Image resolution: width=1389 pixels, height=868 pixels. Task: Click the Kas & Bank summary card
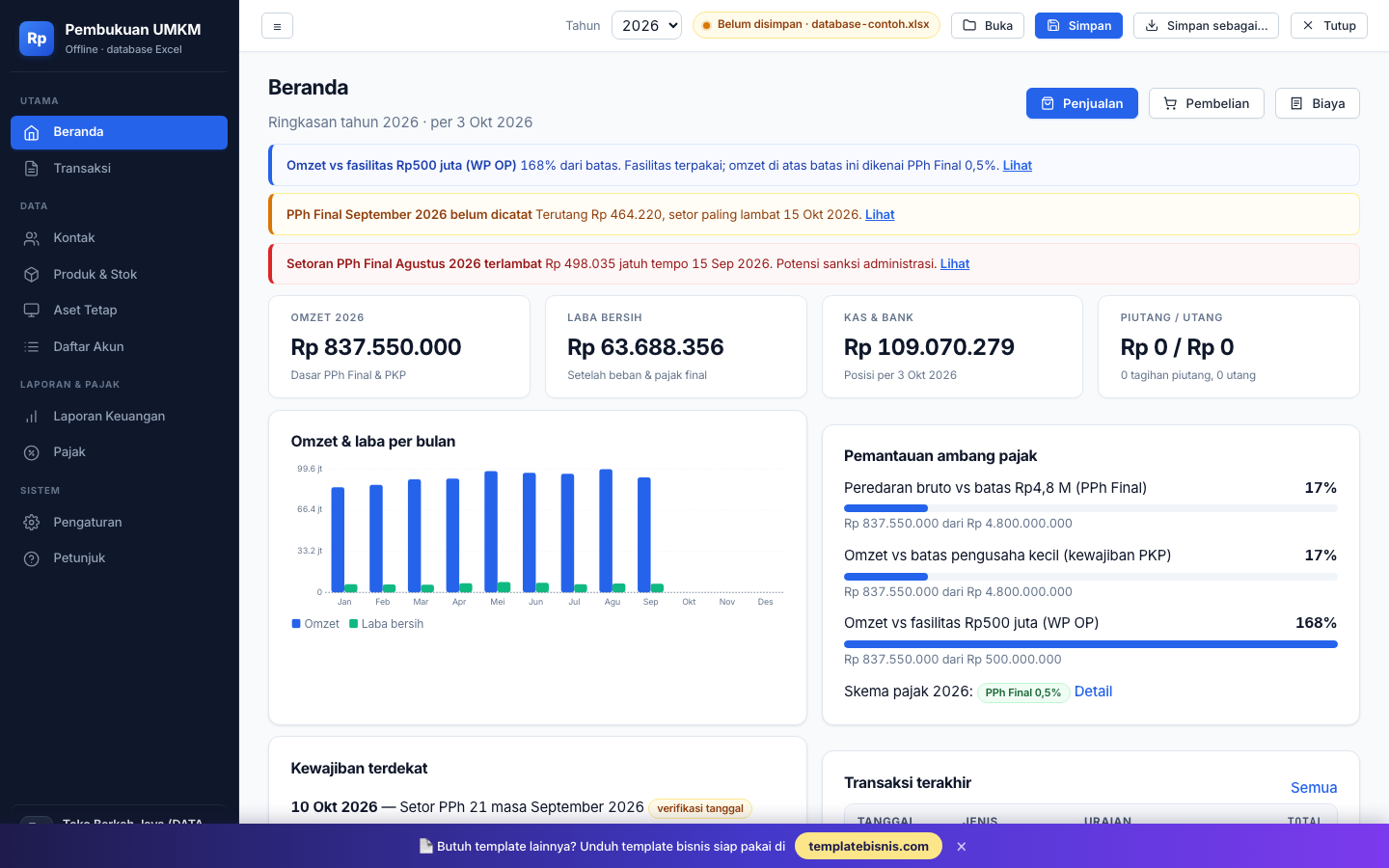click(x=952, y=347)
